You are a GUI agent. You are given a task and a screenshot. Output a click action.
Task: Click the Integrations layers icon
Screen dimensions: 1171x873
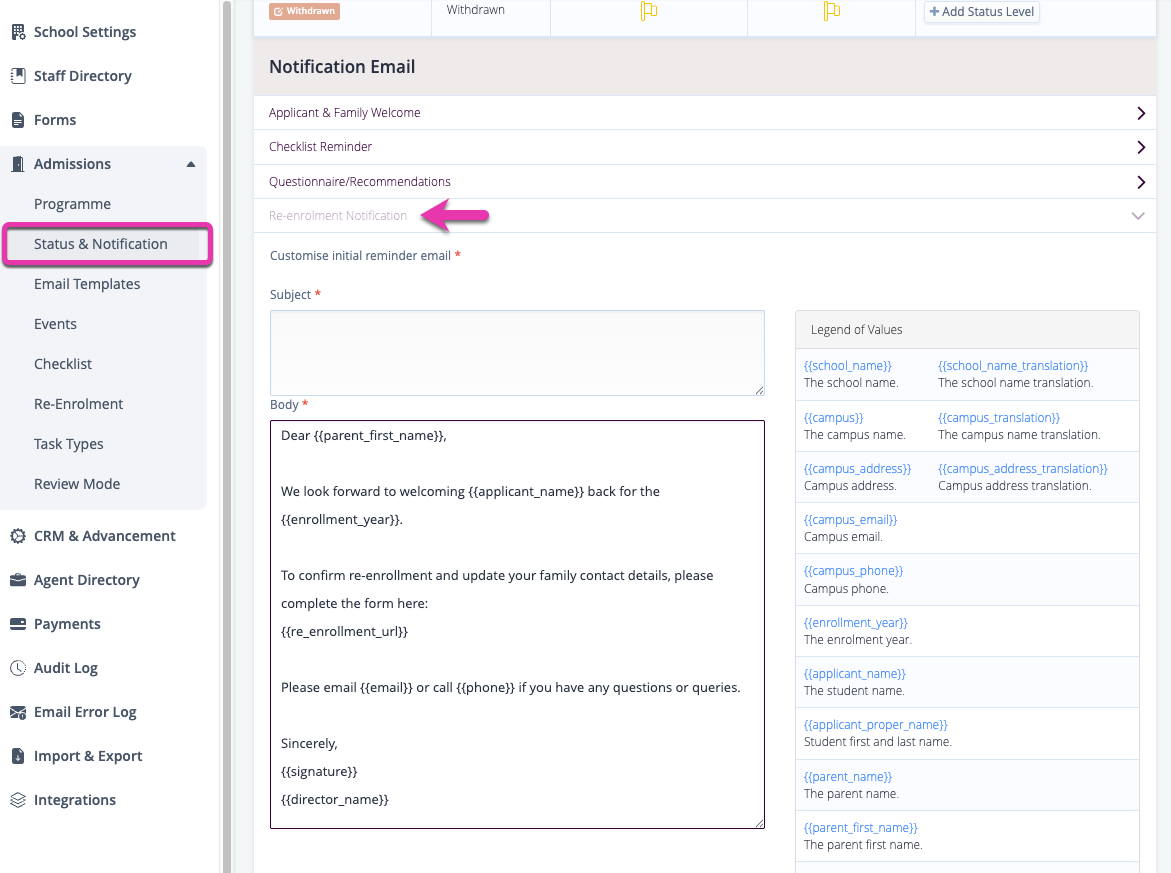(x=17, y=800)
